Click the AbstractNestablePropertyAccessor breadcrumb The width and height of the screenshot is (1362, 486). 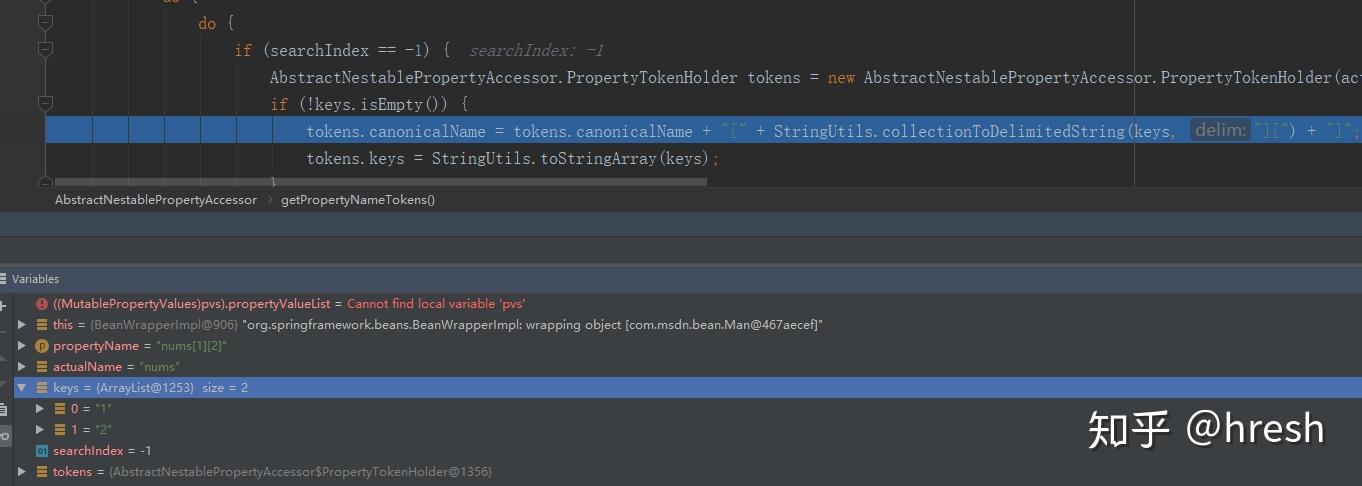tap(155, 200)
